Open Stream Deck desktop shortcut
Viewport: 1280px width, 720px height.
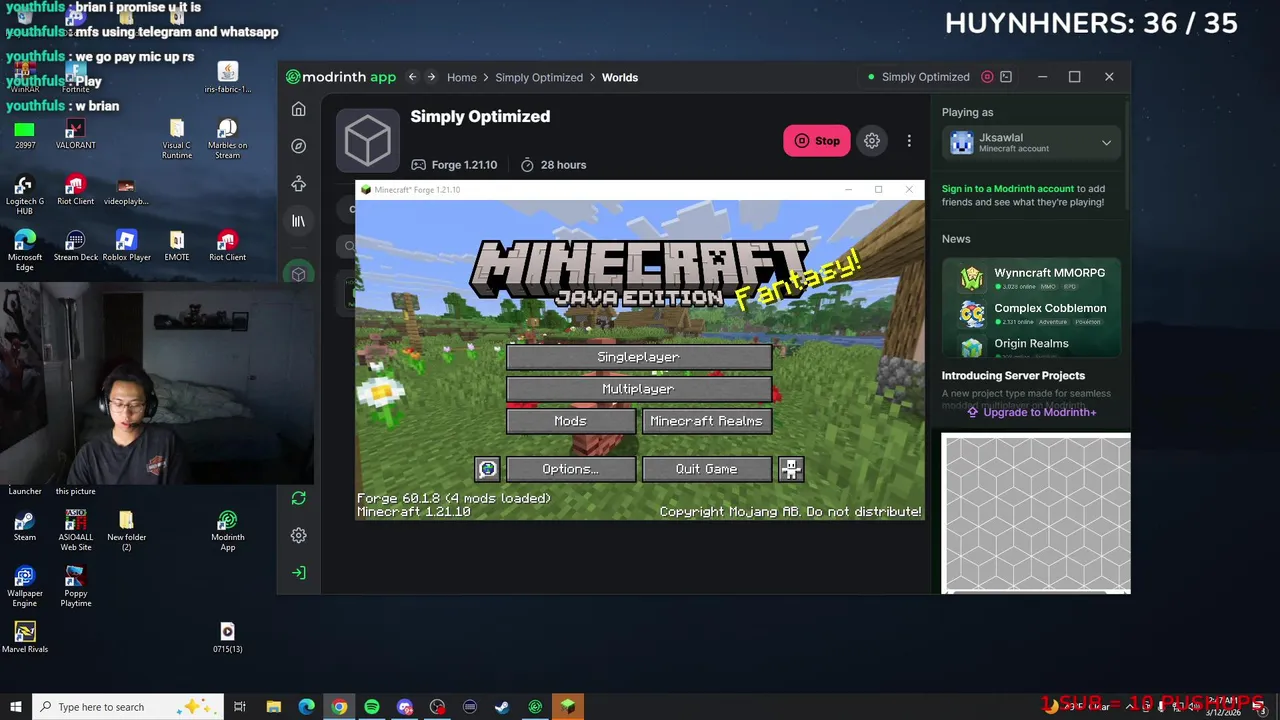pos(75,246)
